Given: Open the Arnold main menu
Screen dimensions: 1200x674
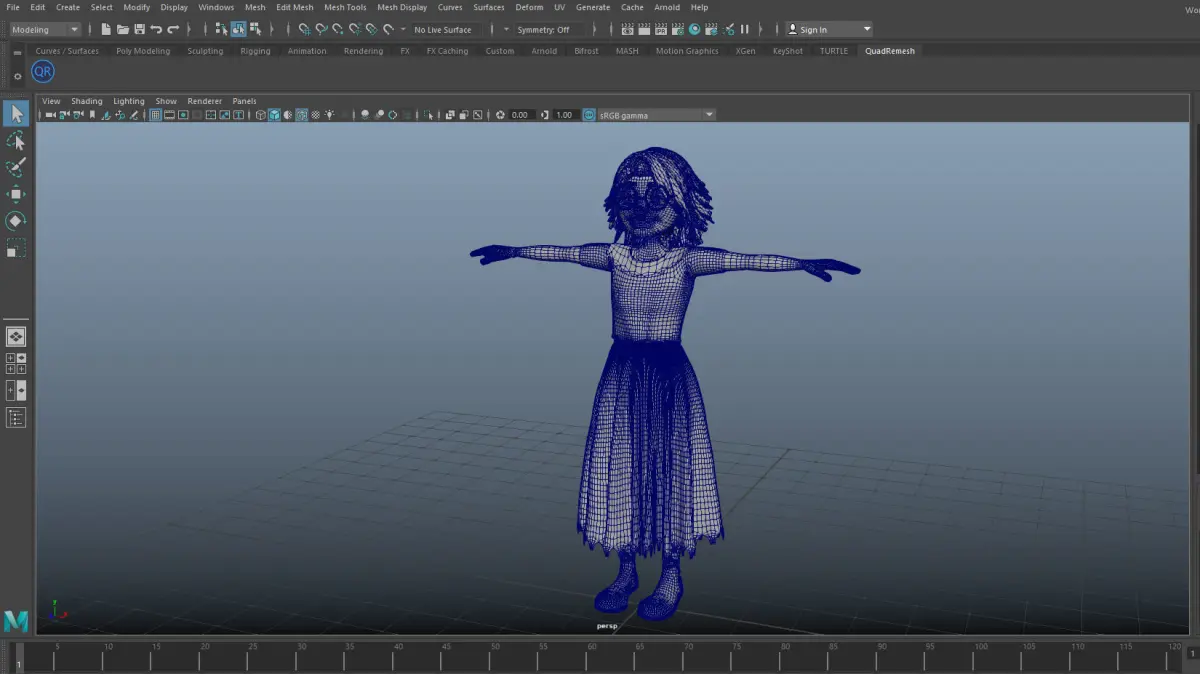Looking at the screenshot, I should (x=667, y=7).
